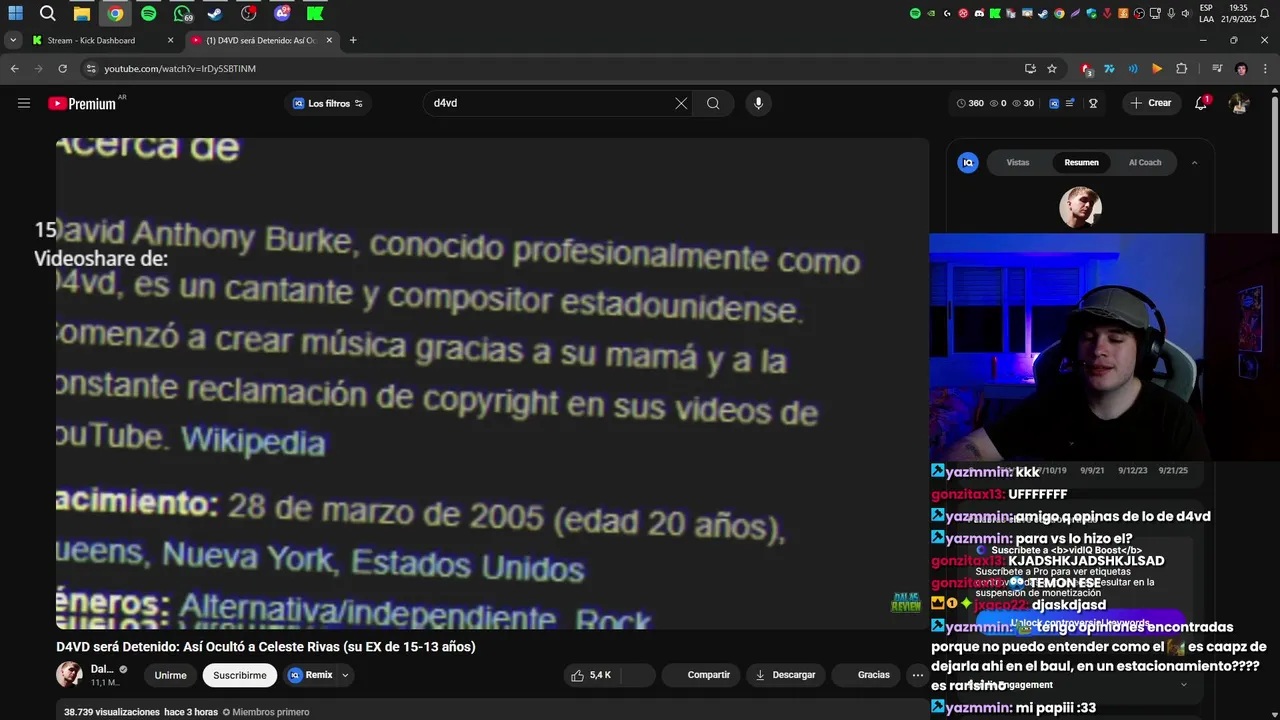
Task: Start voice search with microphone icon
Action: (x=758, y=103)
